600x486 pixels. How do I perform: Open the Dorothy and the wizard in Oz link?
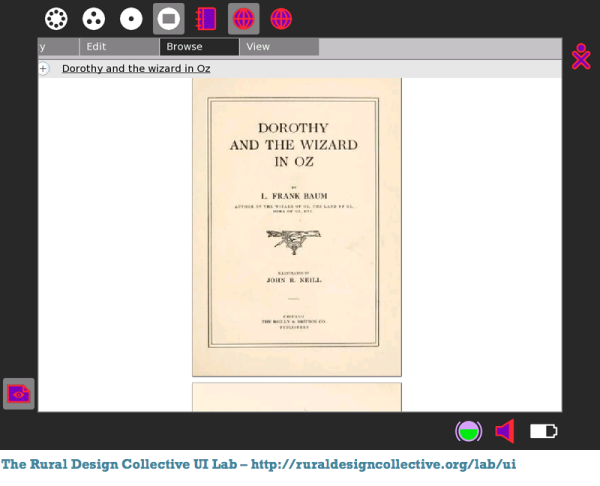(x=136, y=69)
